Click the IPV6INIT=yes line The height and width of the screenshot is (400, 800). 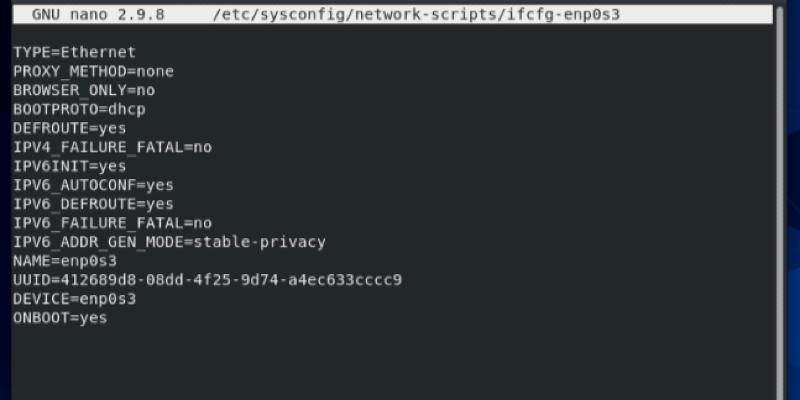(70, 166)
